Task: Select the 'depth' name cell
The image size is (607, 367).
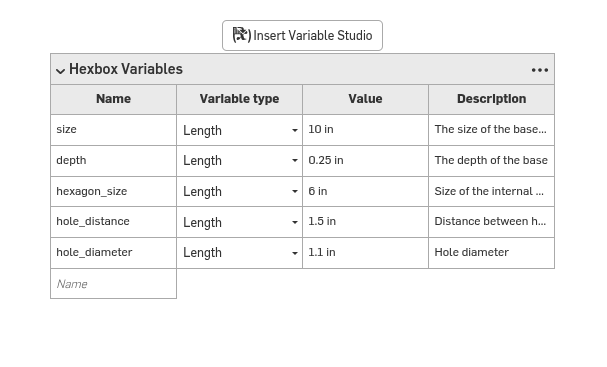Action: click(x=113, y=161)
